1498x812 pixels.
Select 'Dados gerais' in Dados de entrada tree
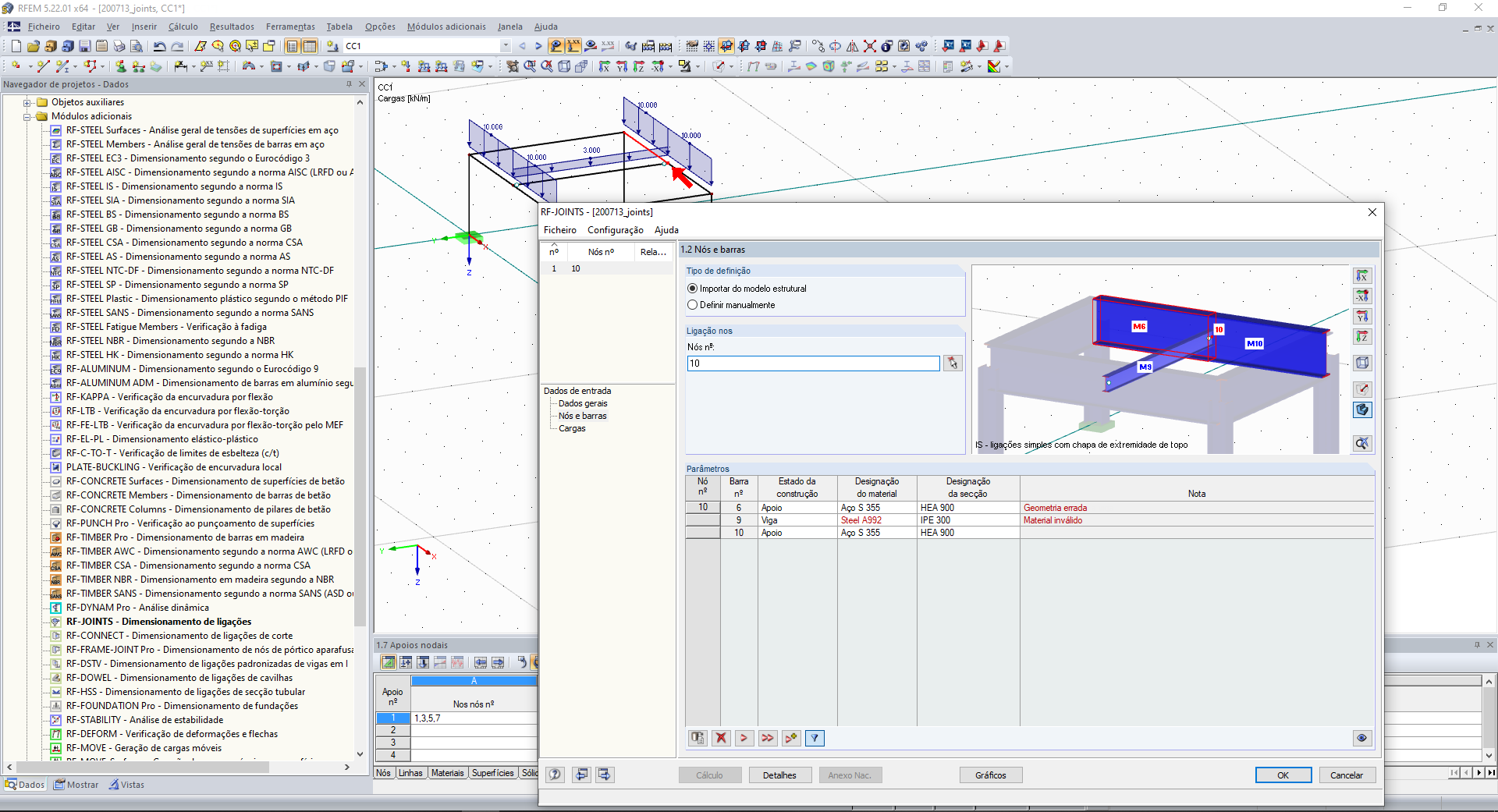click(x=583, y=404)
